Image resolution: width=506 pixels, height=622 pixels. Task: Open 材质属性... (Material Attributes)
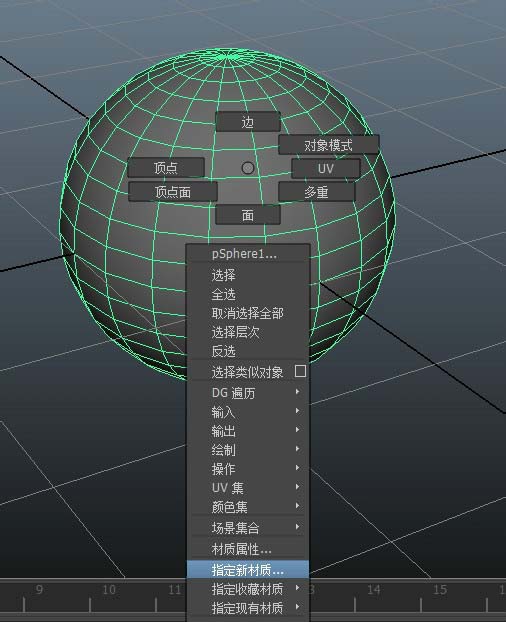pos(248,549)
